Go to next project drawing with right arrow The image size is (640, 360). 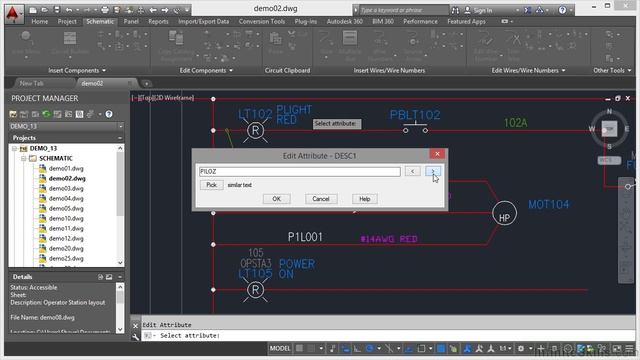164,10
